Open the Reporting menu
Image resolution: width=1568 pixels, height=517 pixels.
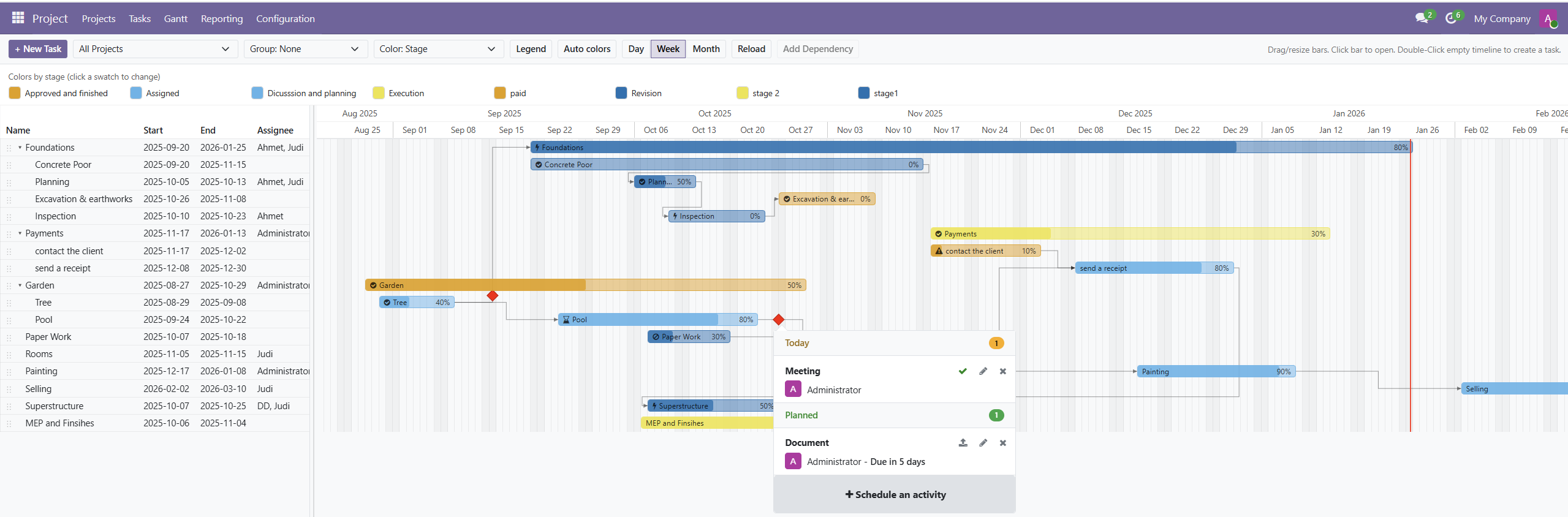point(222,19)
